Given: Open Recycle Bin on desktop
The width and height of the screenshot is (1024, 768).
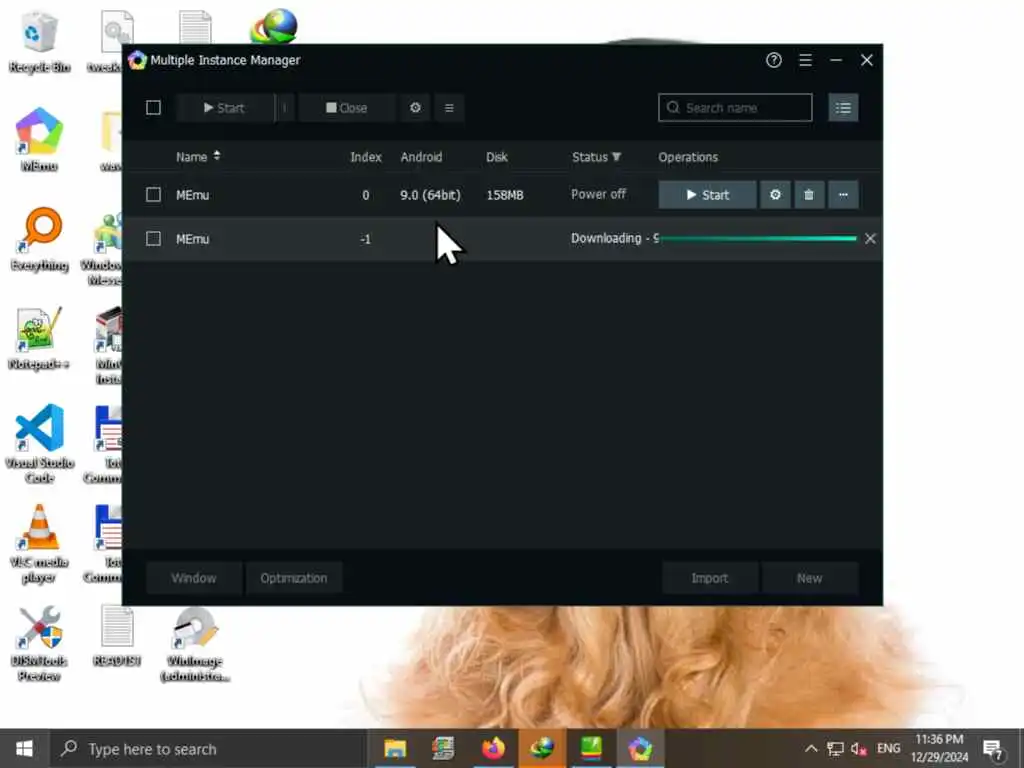Looking at the screenshot, I should tap(39, 42).
